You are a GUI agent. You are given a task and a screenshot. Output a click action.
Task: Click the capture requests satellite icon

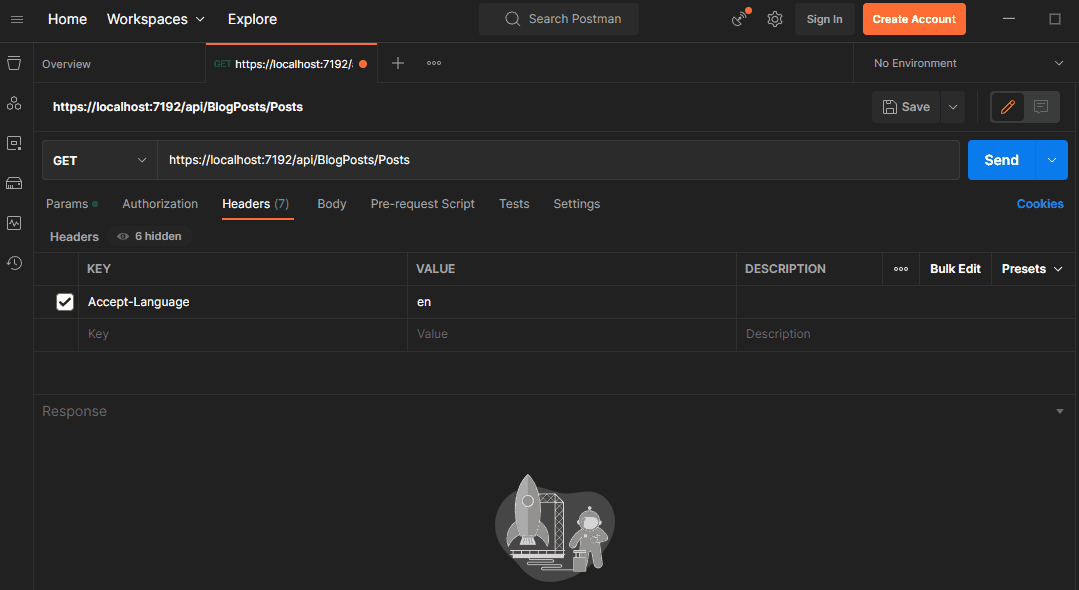(x=740, y=19)
